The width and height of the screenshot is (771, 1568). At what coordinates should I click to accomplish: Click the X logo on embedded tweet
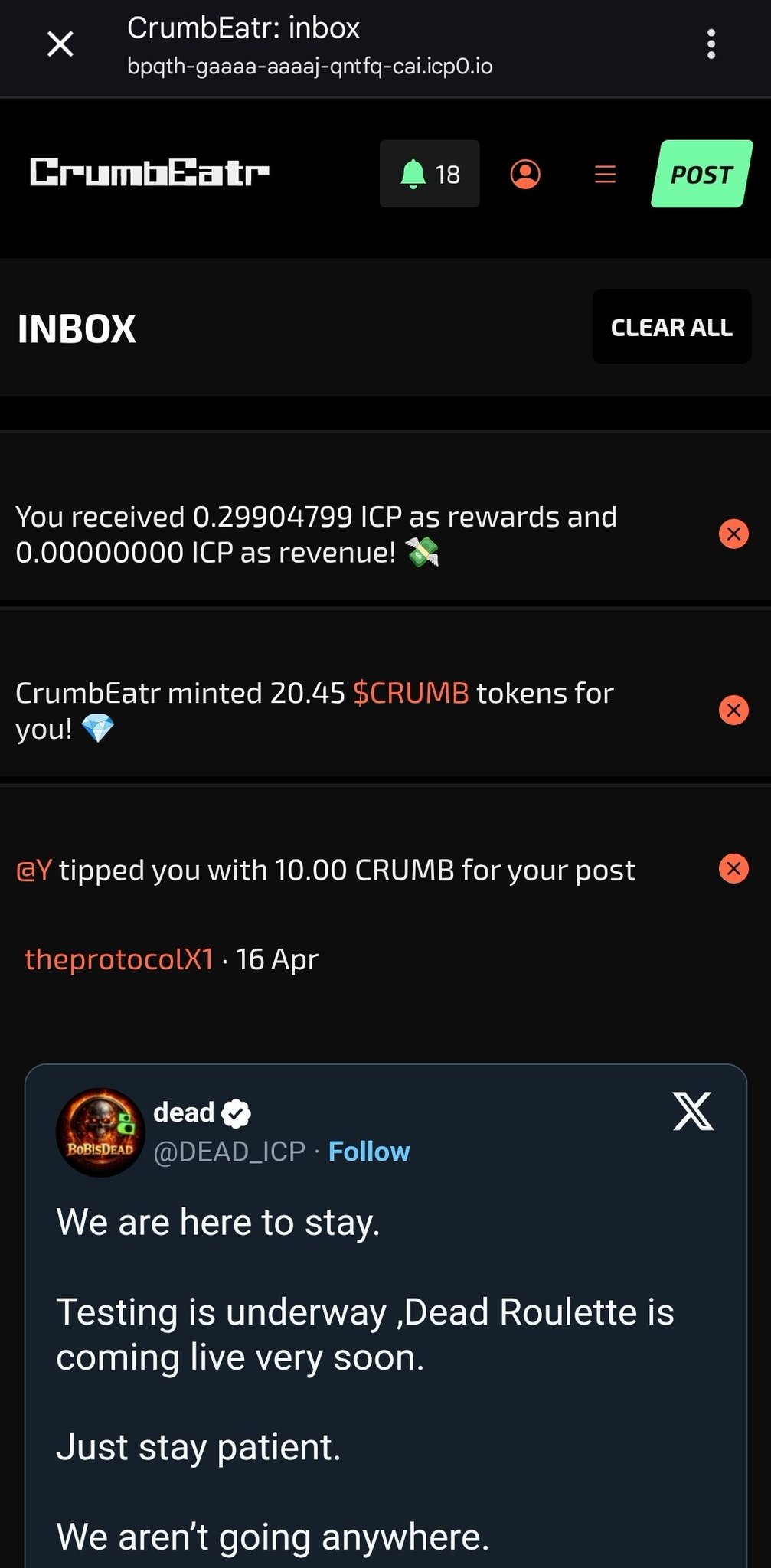693,1111
